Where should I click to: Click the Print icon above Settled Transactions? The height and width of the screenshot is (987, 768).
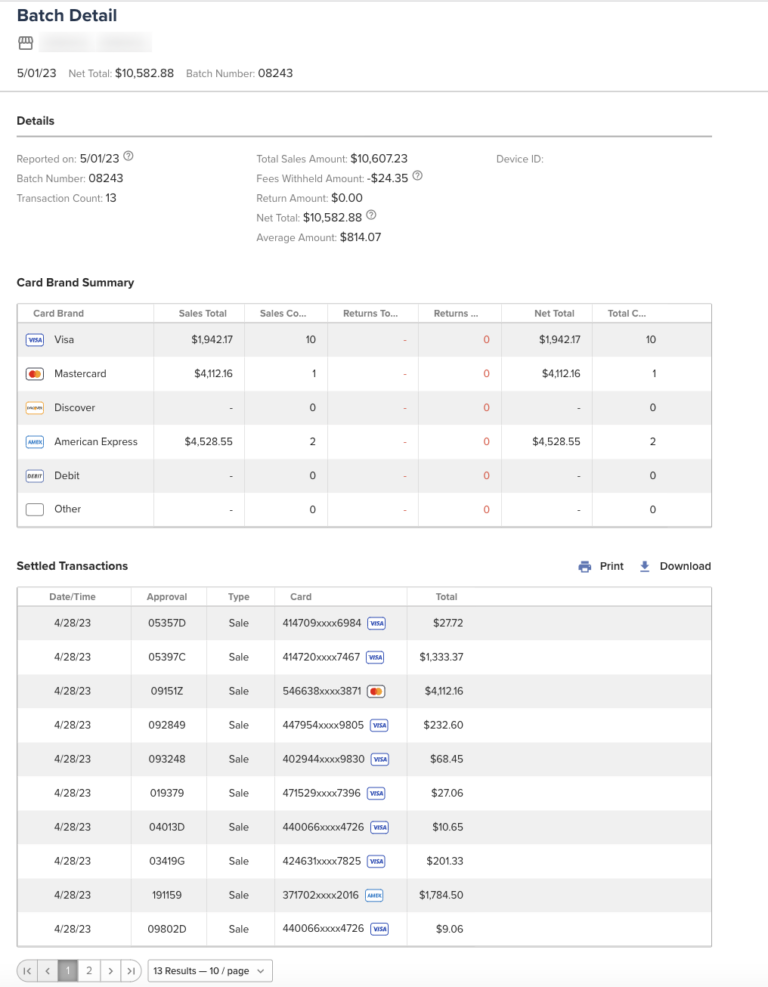click(x=585, y=565)
